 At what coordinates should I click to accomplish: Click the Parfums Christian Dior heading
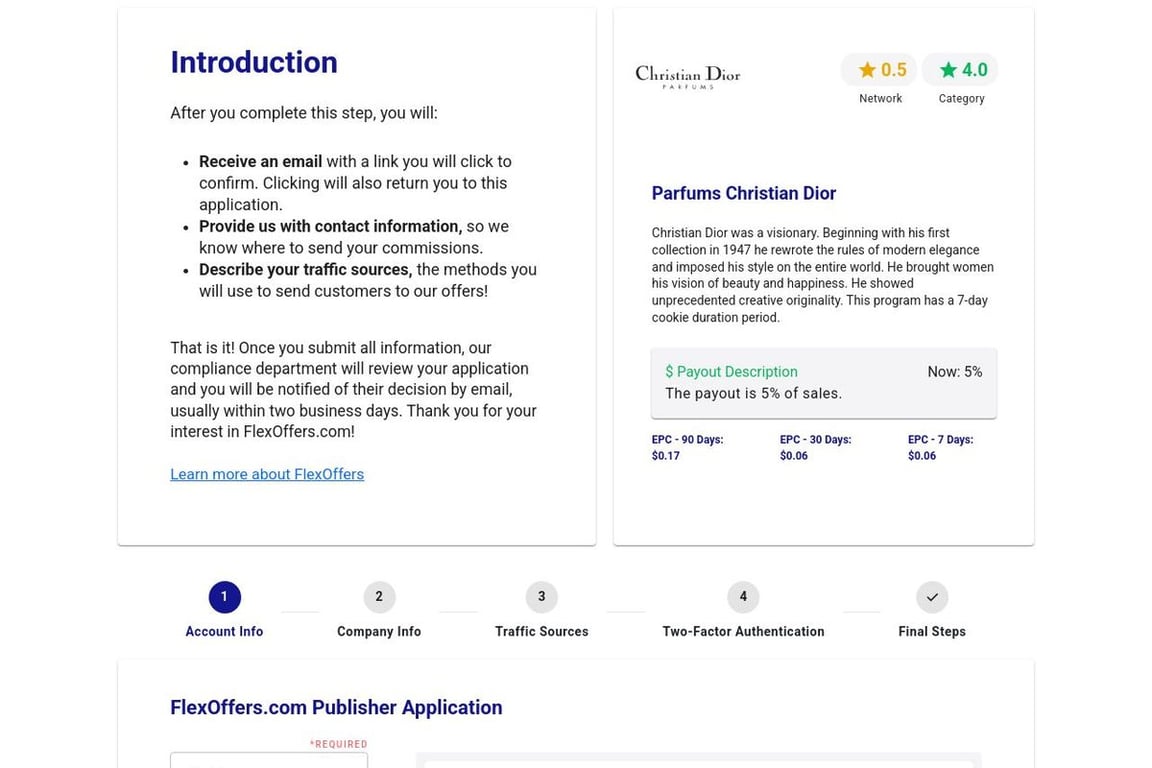pyautogui.click(x=744, y=193)
